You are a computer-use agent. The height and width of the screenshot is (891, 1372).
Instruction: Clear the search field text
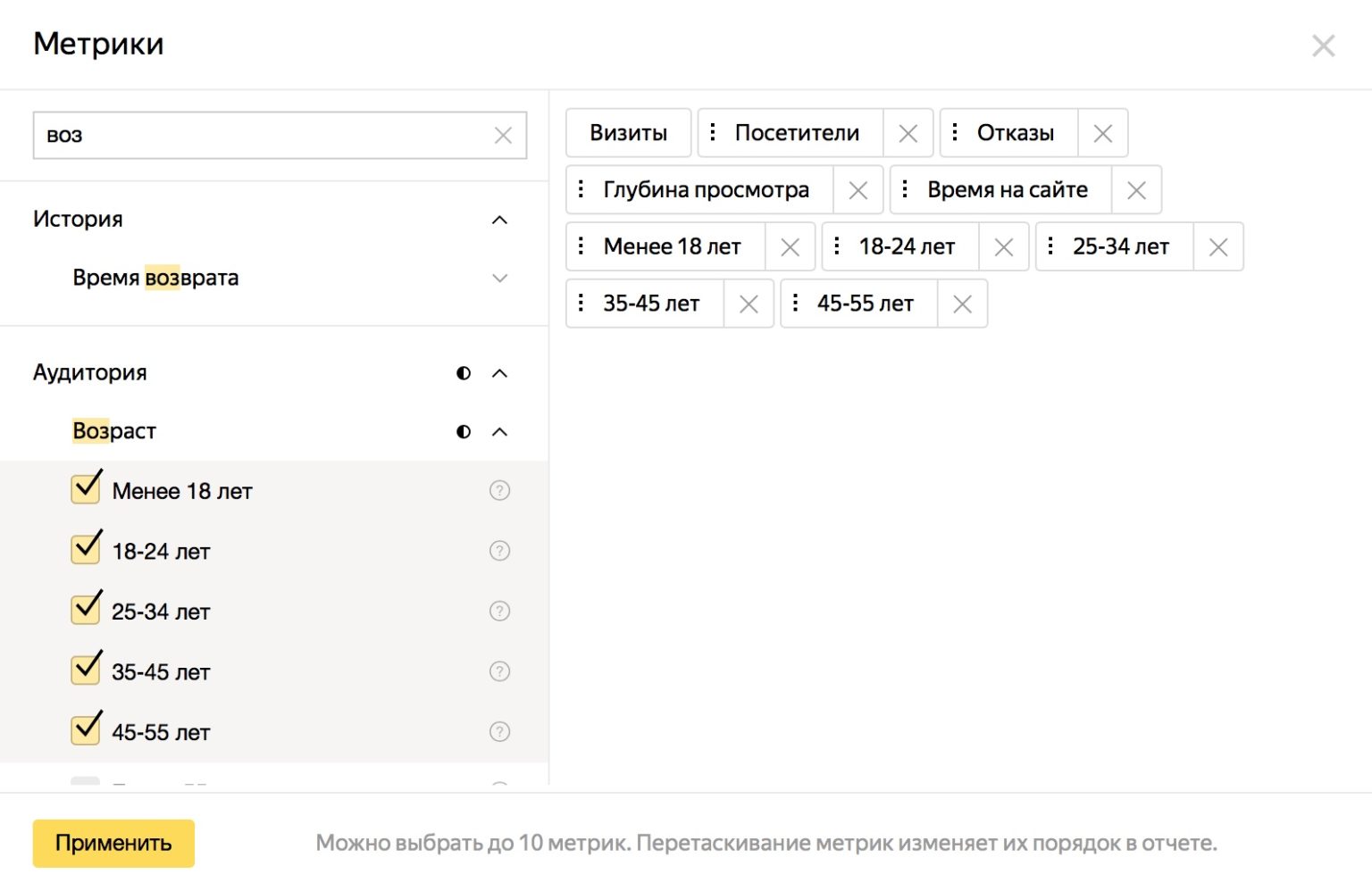[x=503, y=136]
